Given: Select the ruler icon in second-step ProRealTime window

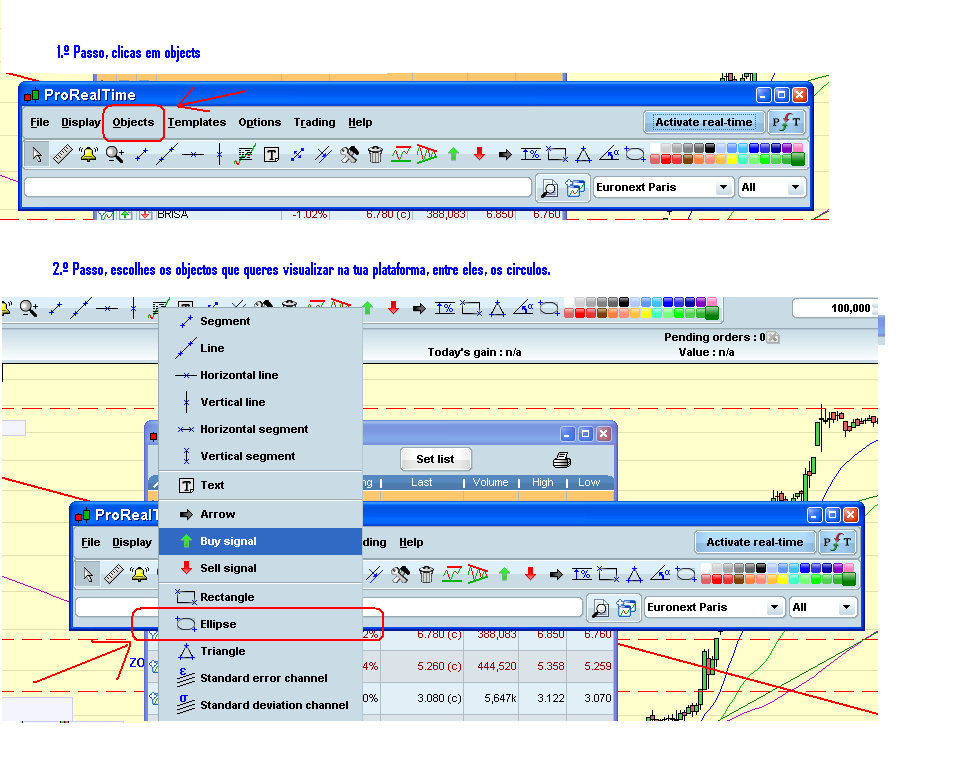Looking at the screenshot, I should coord(114,574).
